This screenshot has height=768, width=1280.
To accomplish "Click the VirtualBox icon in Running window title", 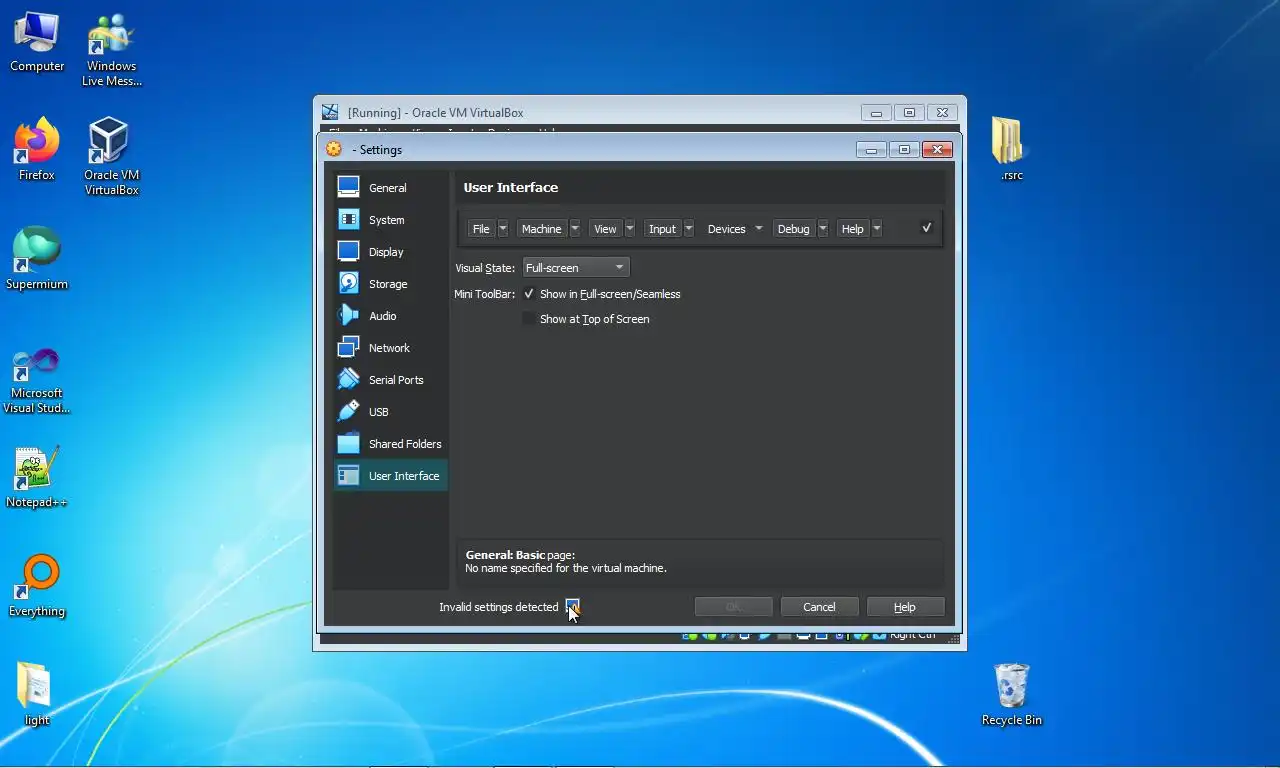I will tap(329, 112).
